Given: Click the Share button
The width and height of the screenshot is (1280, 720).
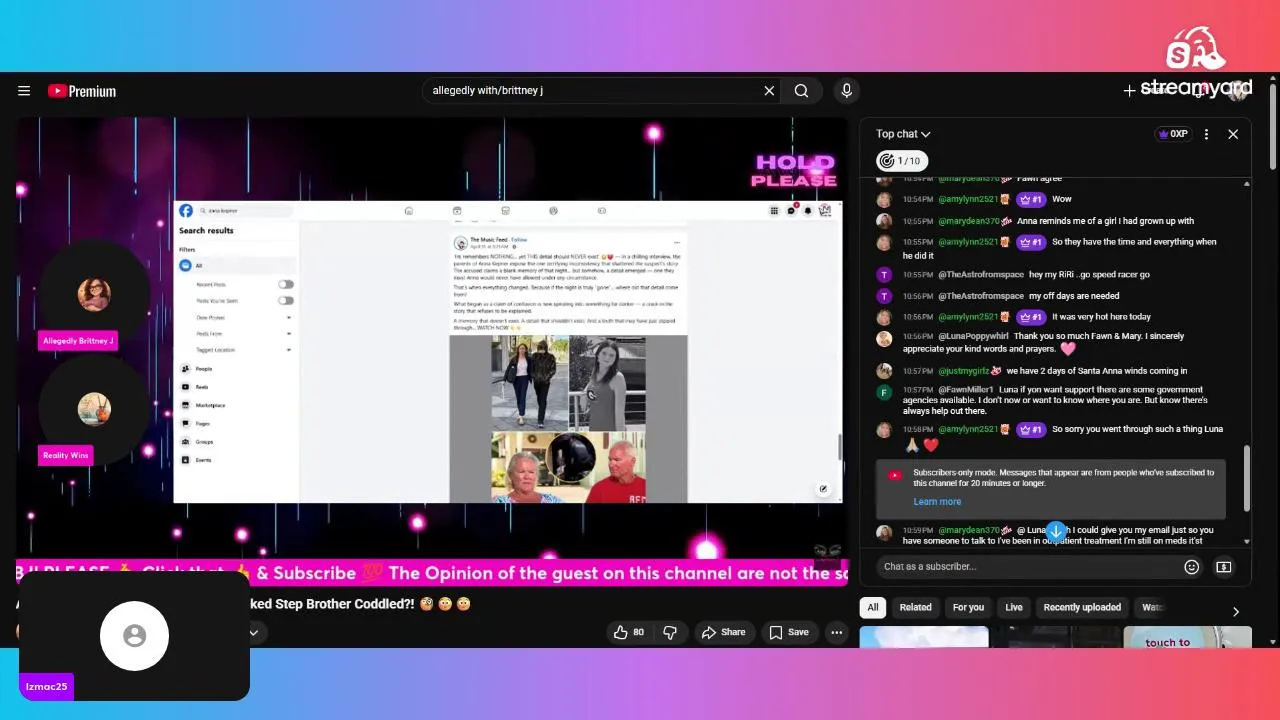Looking at the screenshot, I should (723, 632).
